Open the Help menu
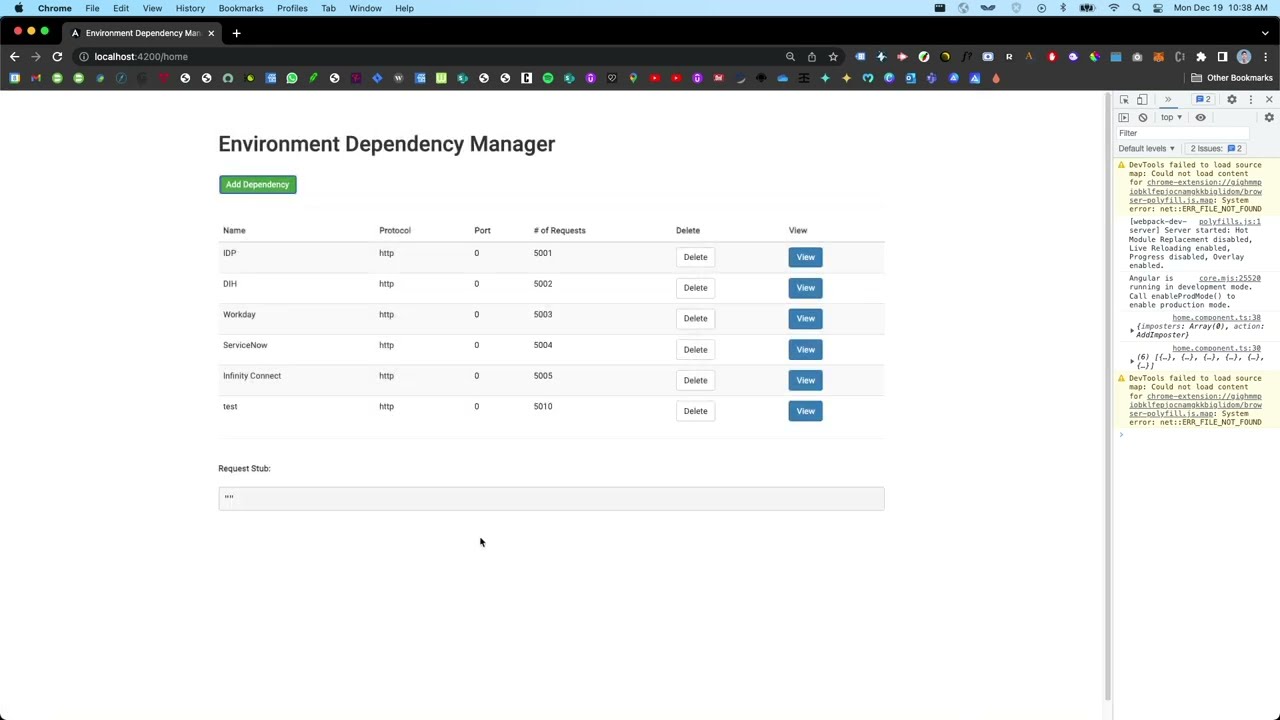 coord(404,8)
